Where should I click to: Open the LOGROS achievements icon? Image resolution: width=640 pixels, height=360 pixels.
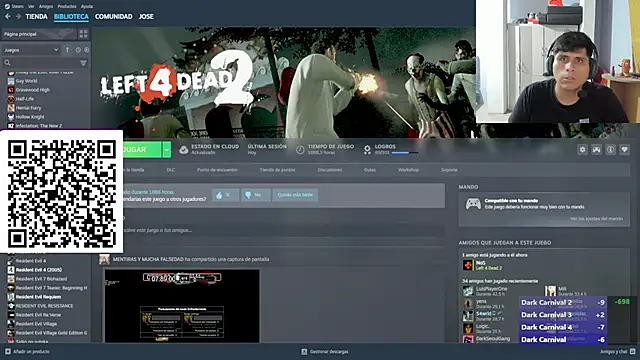(x=367, y=150)
